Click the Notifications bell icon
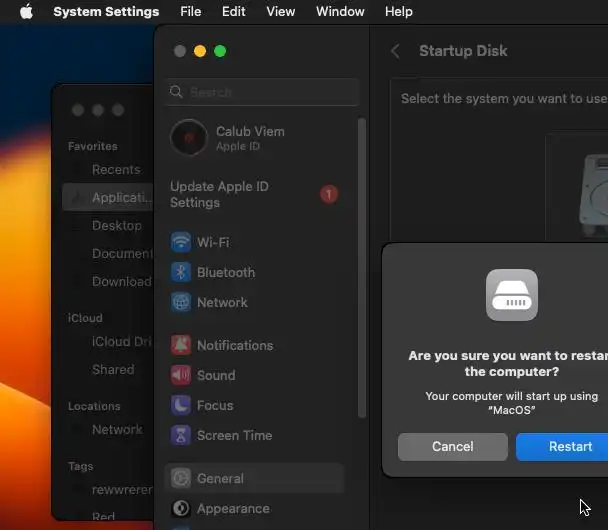This screenshot has width=608, height=530. (181, 345)
